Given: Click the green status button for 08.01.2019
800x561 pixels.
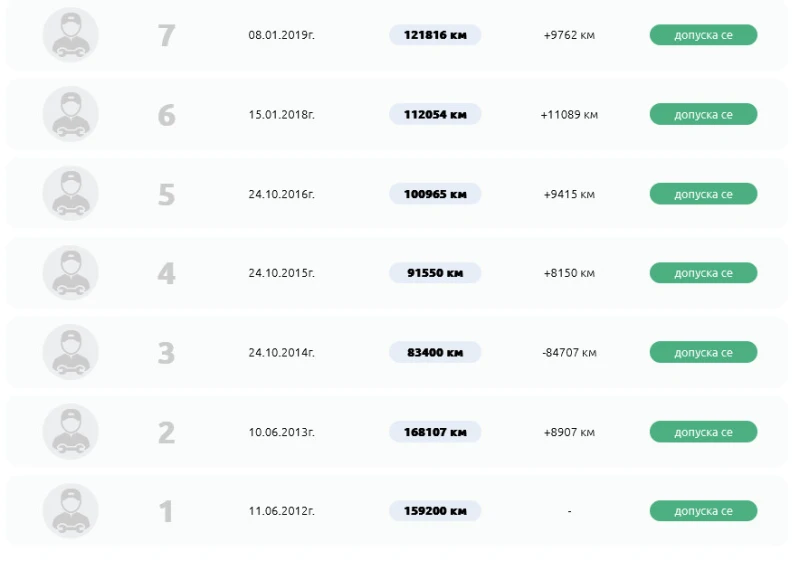Looking at the screenshot, I should point(703,35).
